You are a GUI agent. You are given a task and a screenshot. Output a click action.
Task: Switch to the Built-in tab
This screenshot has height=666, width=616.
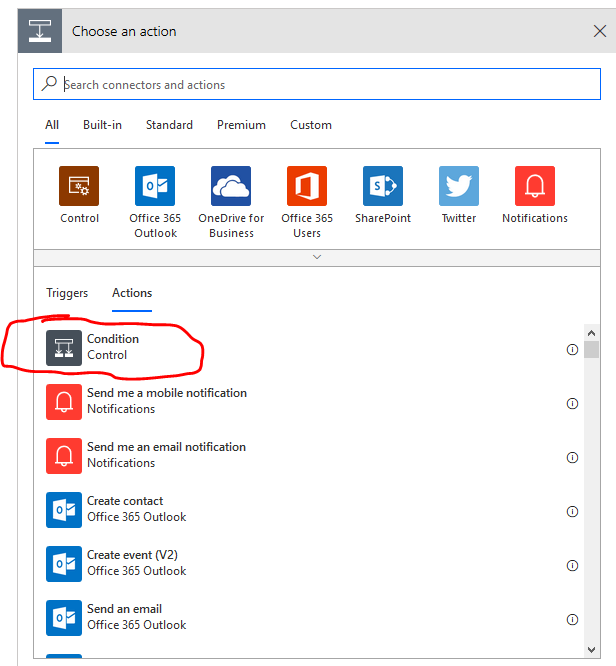102,125
